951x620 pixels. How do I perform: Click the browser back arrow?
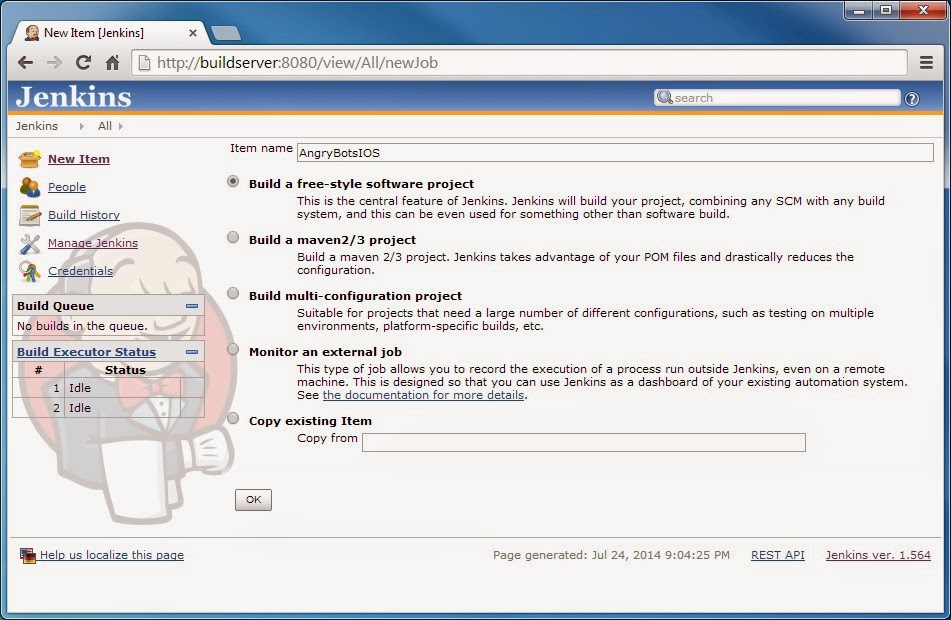pyautogui.click(x=25, y=62)
